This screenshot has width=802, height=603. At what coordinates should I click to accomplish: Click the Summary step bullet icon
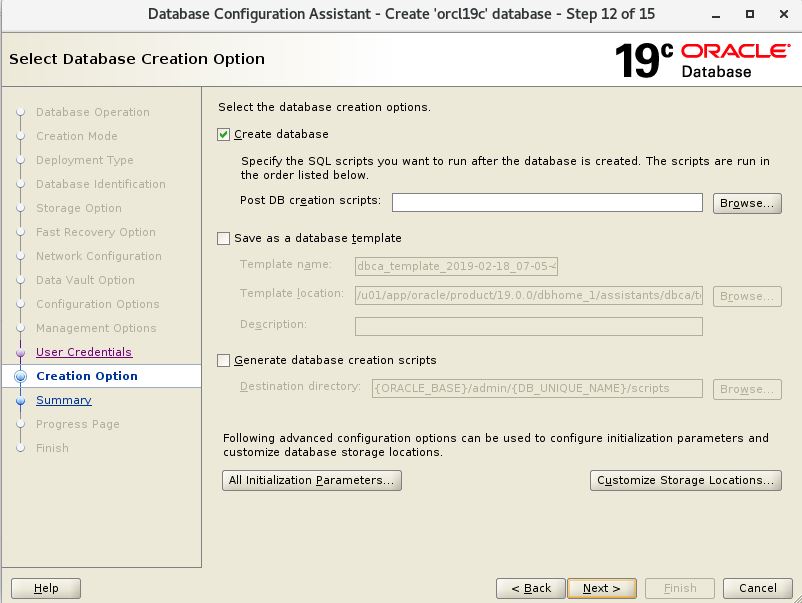click(20, 400)
